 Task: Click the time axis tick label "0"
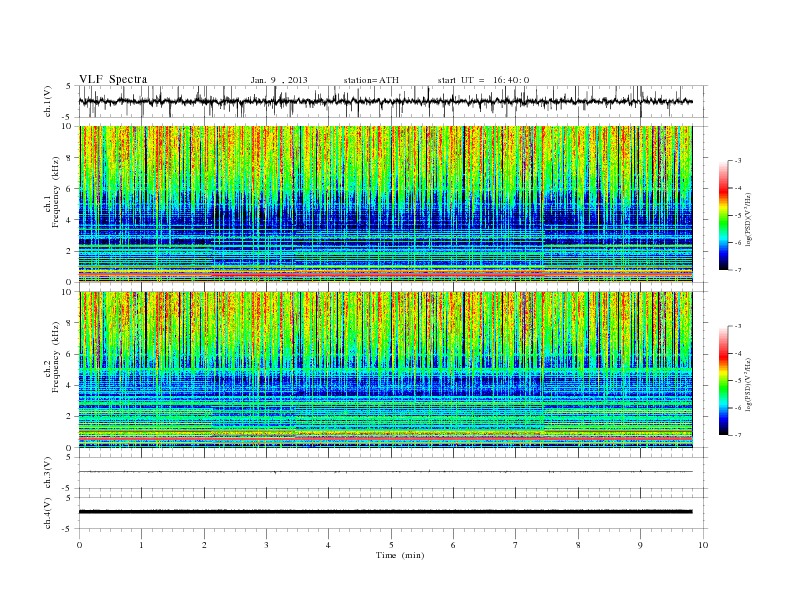tap(79, 545)
